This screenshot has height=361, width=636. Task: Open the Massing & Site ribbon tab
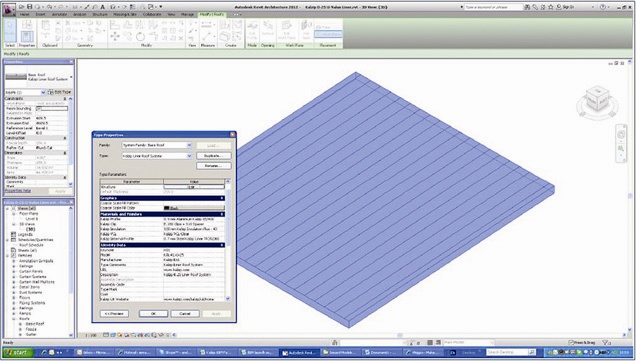tap(125, 15)
